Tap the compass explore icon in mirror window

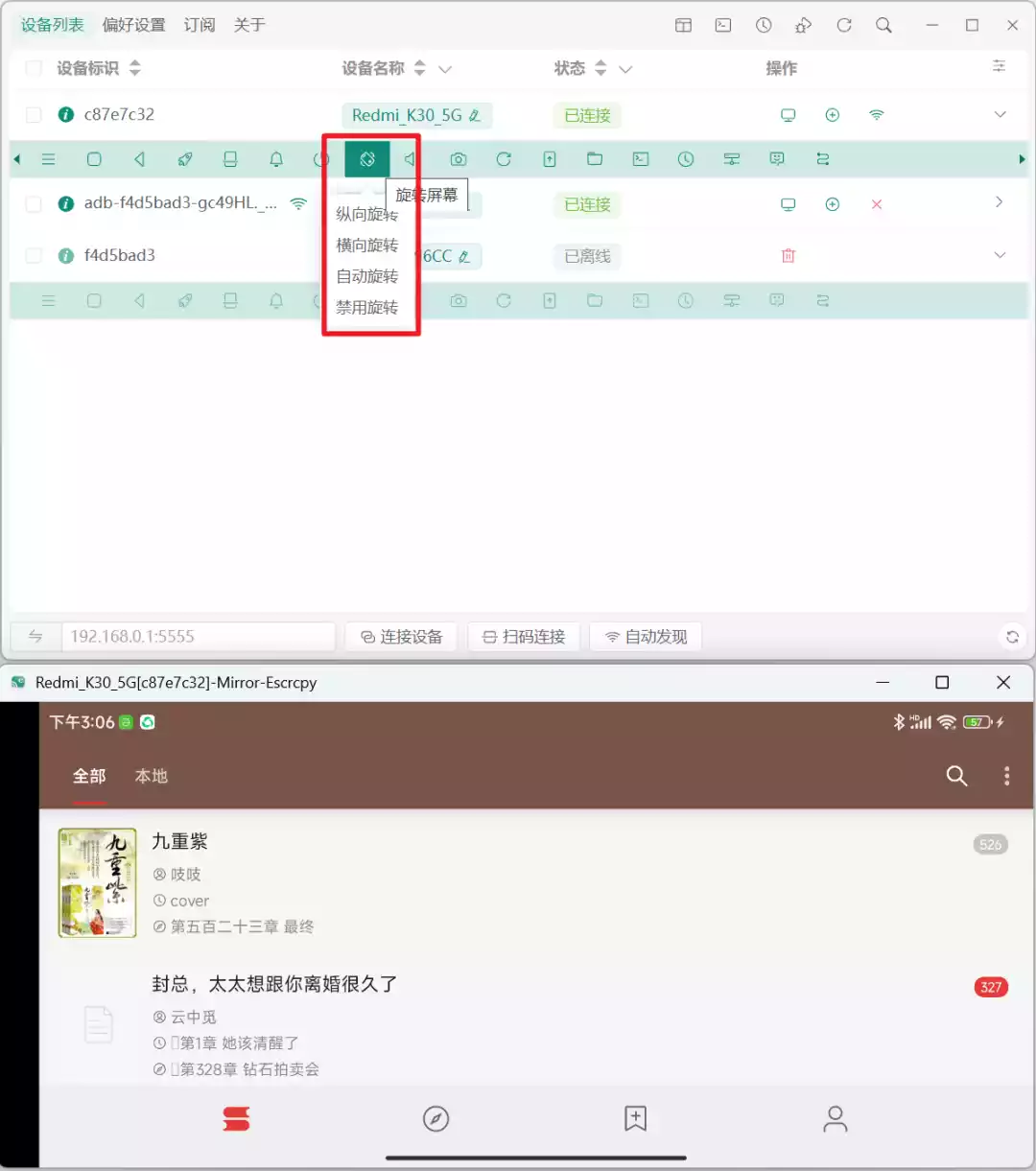pyautogui.click(x=436, y=1118)
